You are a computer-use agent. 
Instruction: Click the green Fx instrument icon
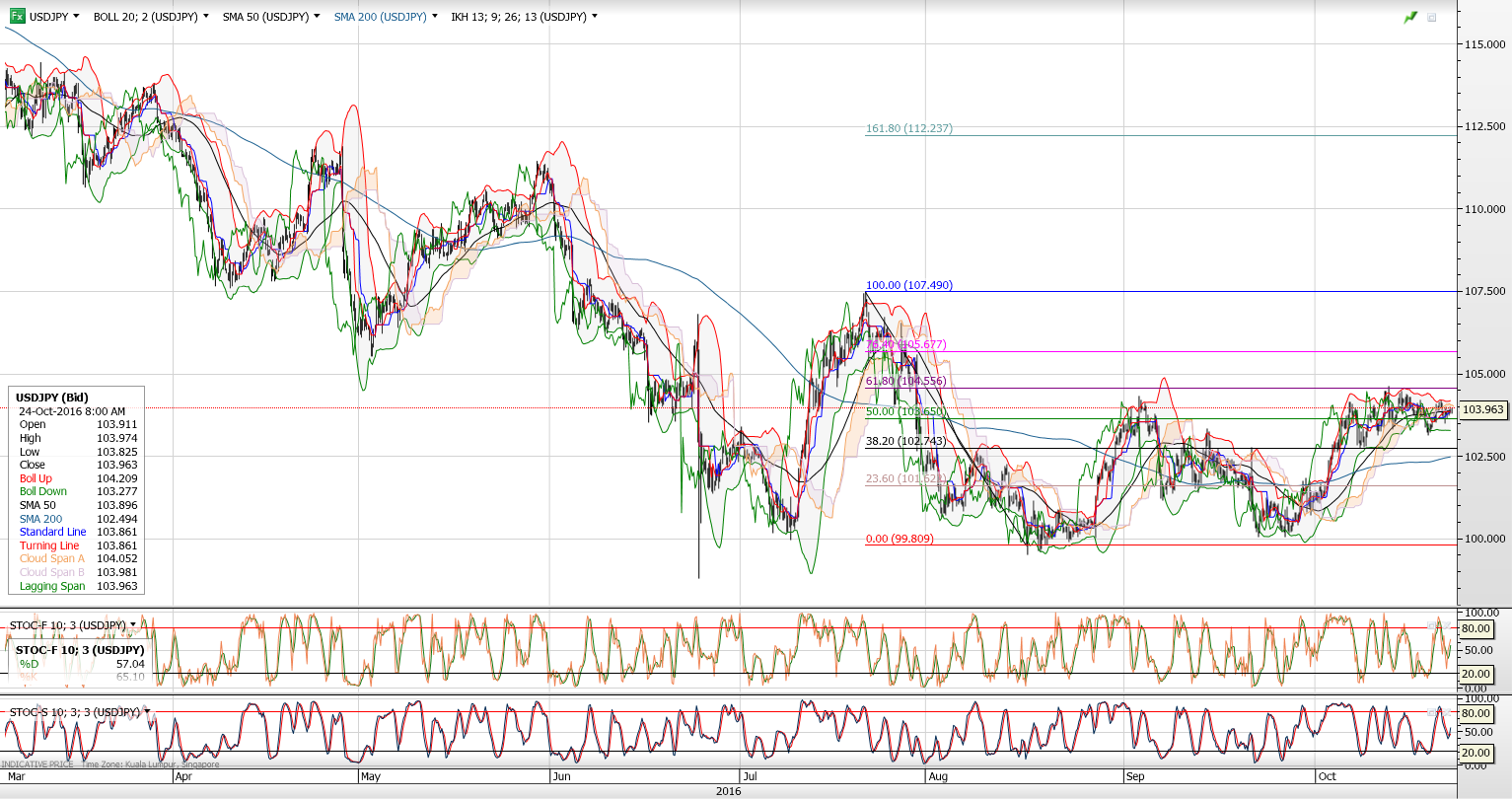tap(17, 17)
